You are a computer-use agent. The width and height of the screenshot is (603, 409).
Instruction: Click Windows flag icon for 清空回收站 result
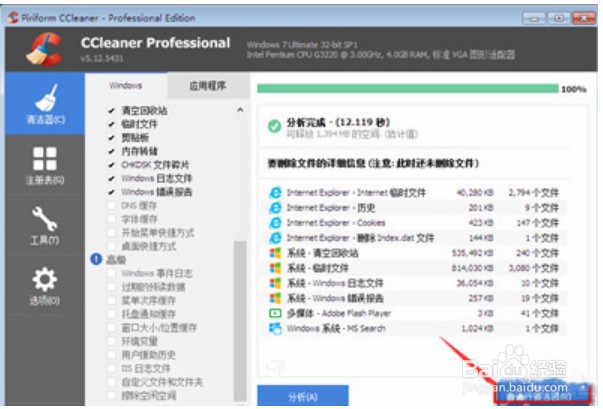click(x=275, y=253)
